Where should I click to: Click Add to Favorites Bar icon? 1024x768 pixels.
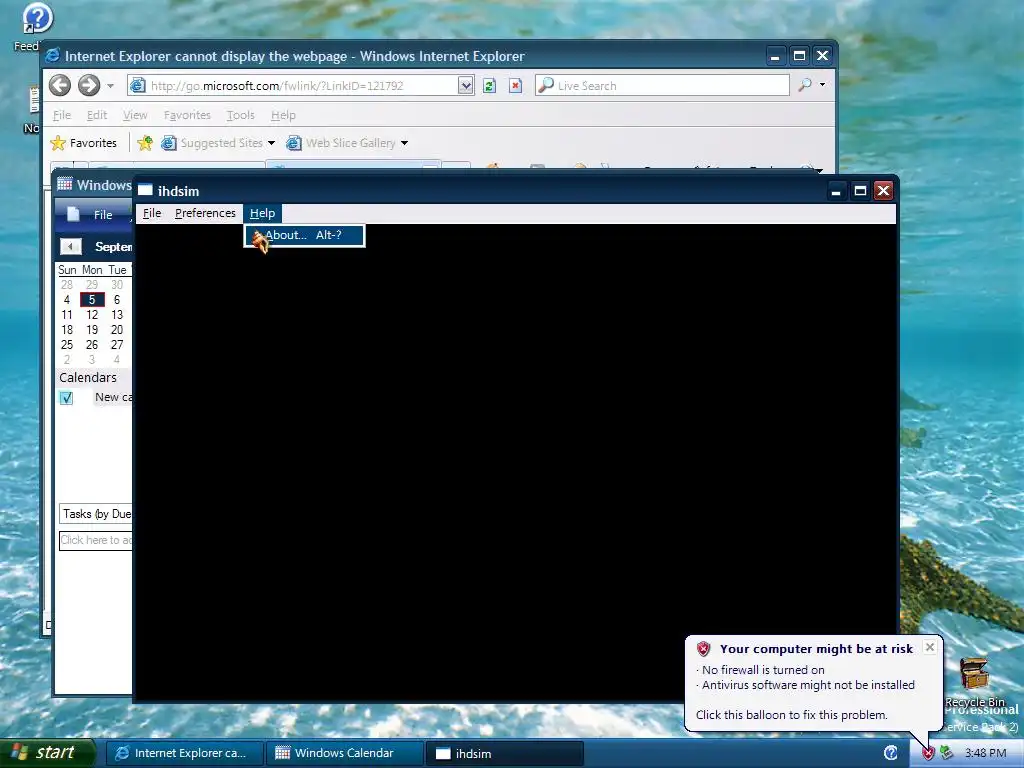coord(145,143)
